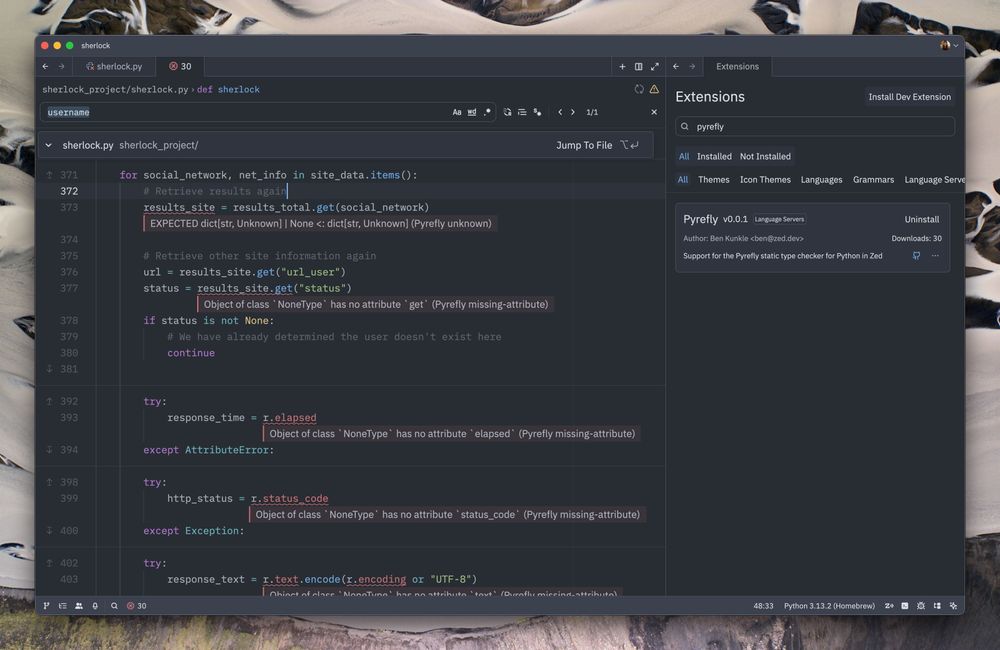The image size is (1000, 650).
Task: Select the All category filter
Action: [682, 180]
